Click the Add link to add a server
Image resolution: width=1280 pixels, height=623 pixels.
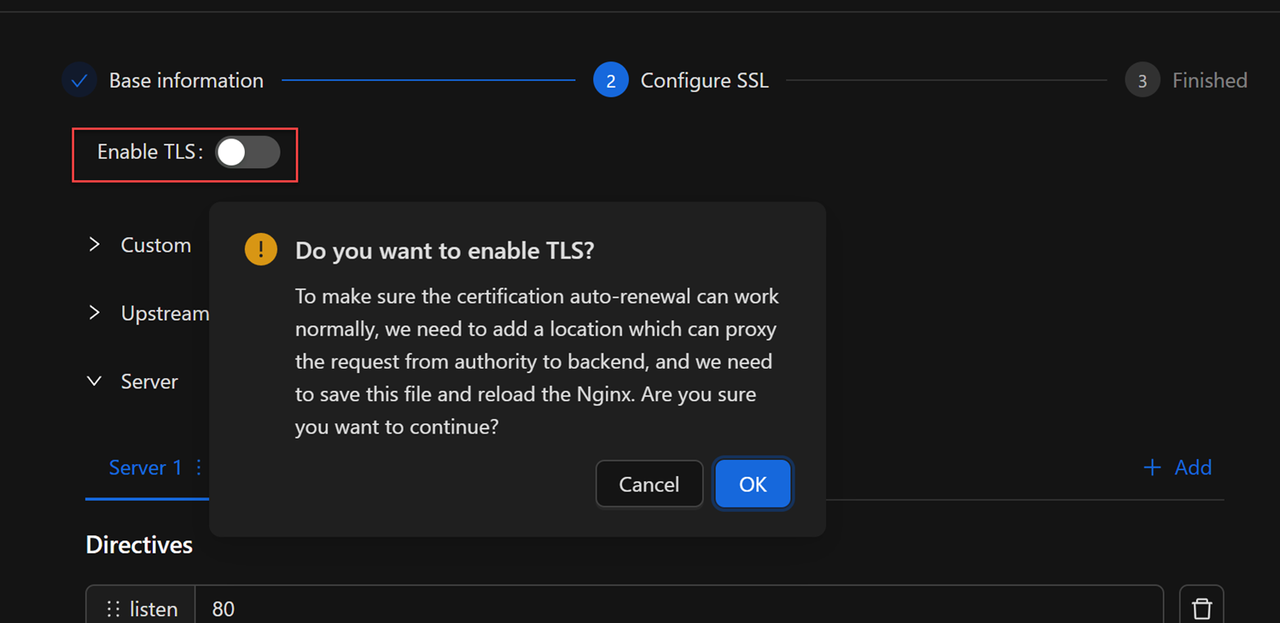coord(1192,467)
